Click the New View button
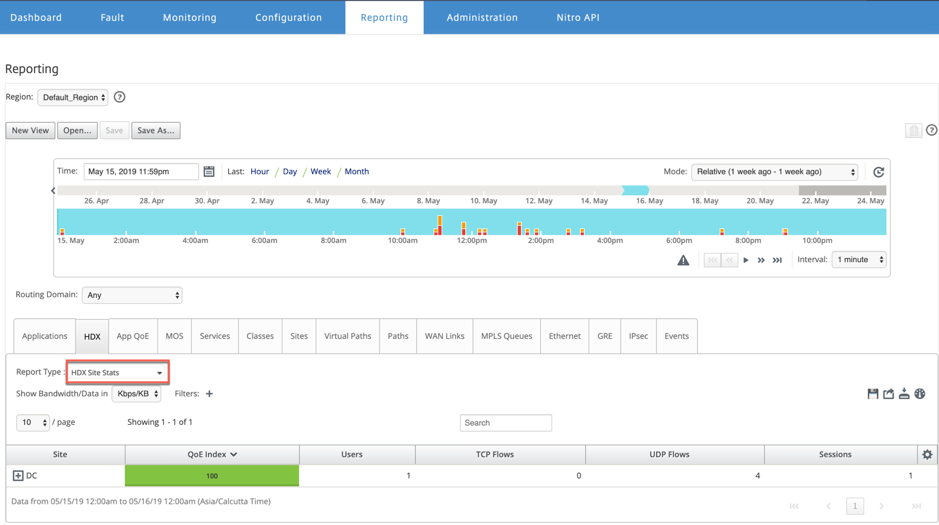939x525 pixels. 30,131
